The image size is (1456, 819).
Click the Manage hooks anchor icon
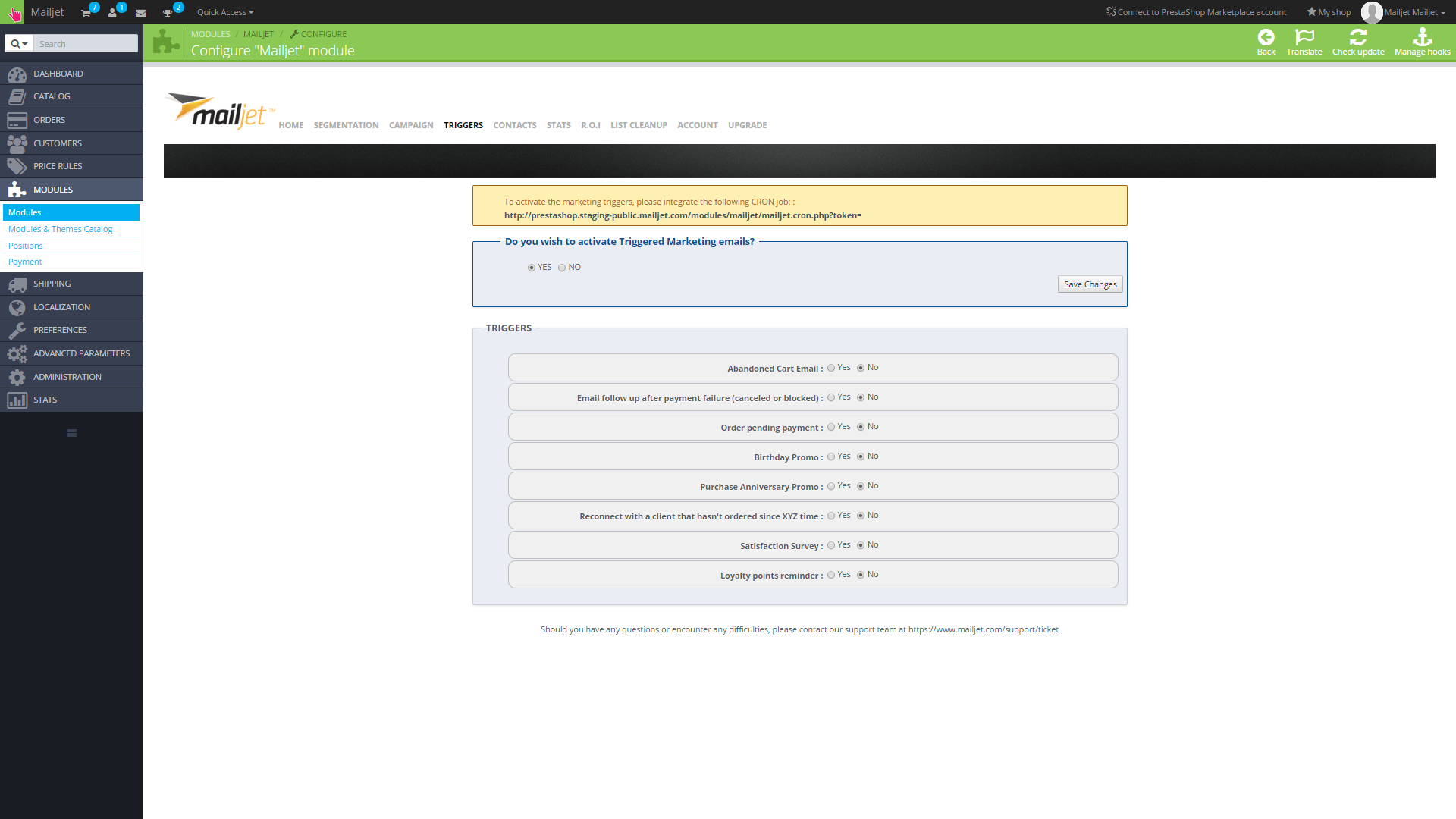tap(1422, 37)
